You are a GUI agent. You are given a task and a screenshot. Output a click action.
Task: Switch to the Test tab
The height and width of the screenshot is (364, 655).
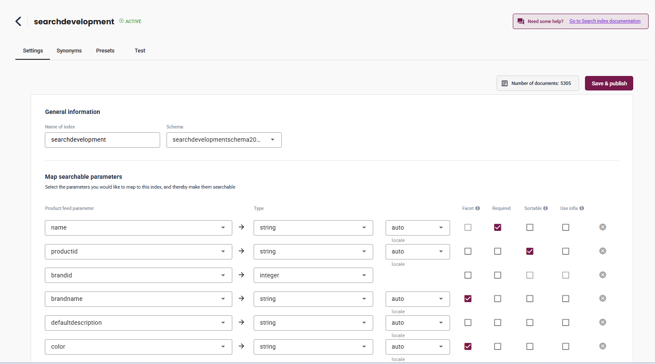click(140, 51)
